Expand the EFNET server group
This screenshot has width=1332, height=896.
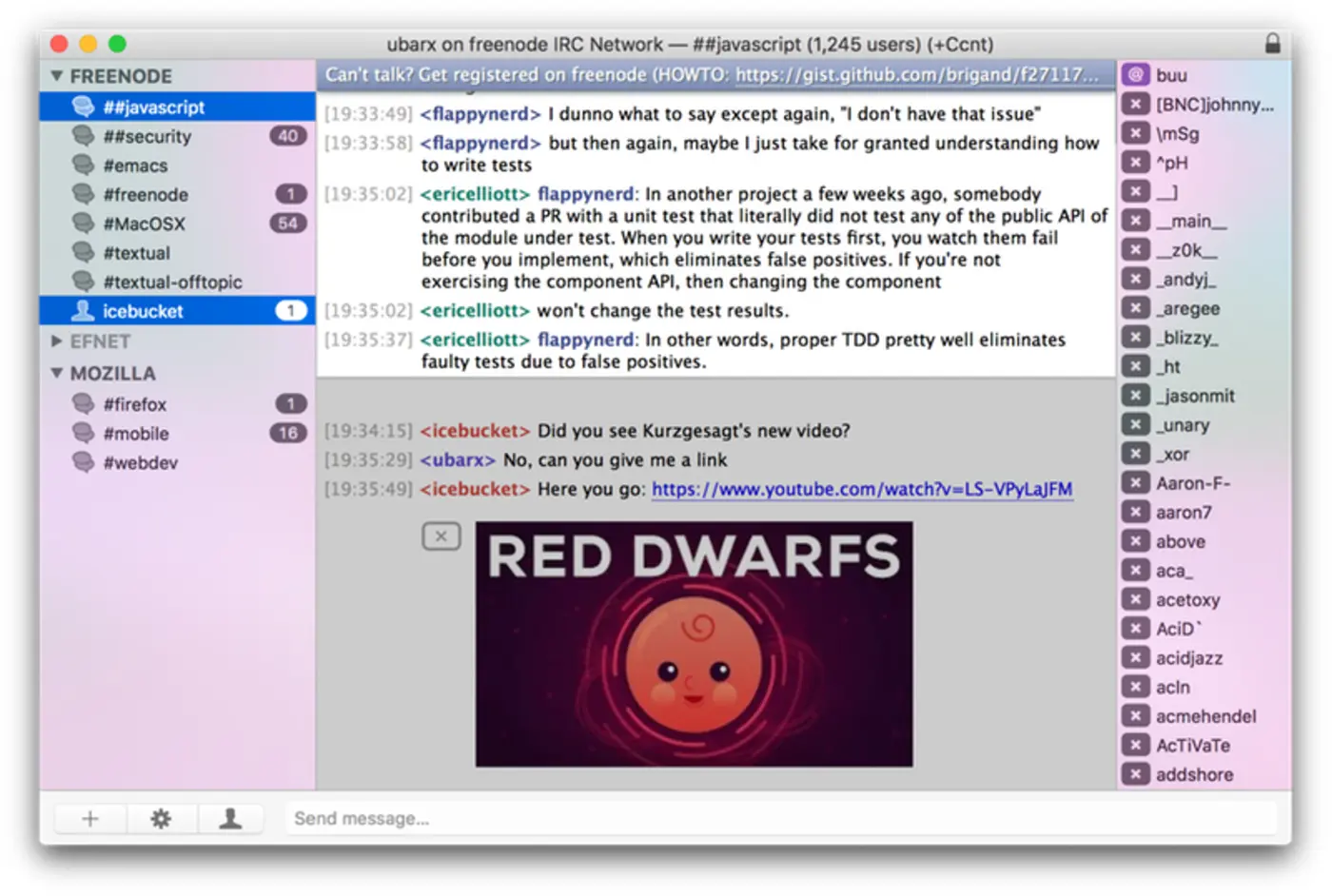pos(57,341)
